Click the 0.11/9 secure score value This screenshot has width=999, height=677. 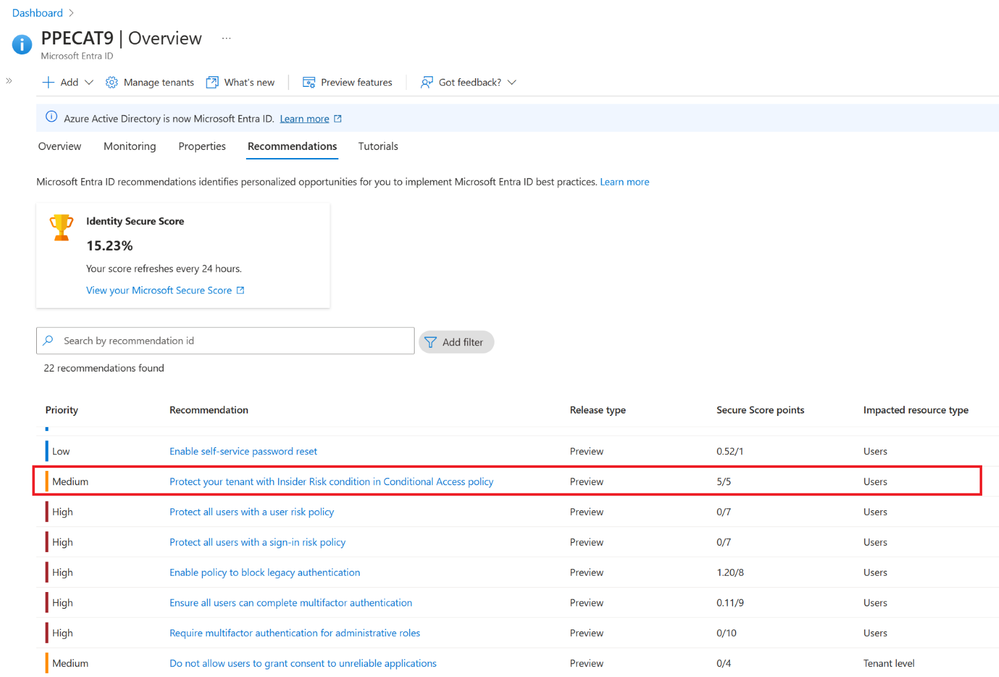click(730, 603)
